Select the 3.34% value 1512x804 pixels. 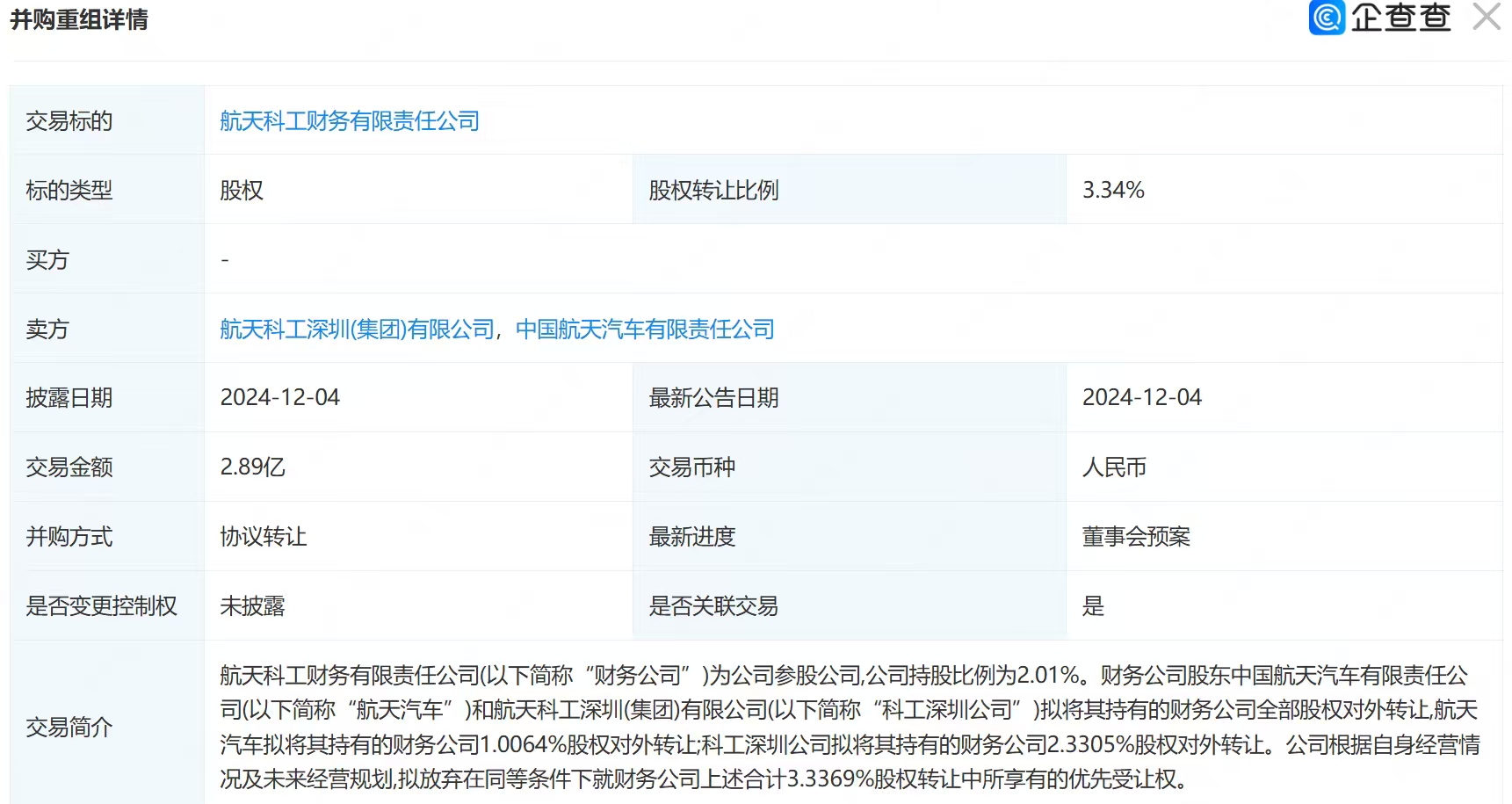pyautogui.click(x=1113, y=191)
